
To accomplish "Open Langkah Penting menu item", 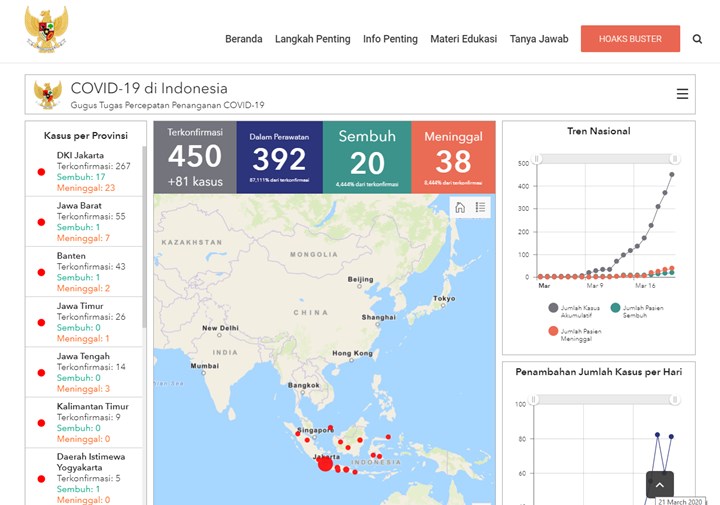I will click(313, 39).
